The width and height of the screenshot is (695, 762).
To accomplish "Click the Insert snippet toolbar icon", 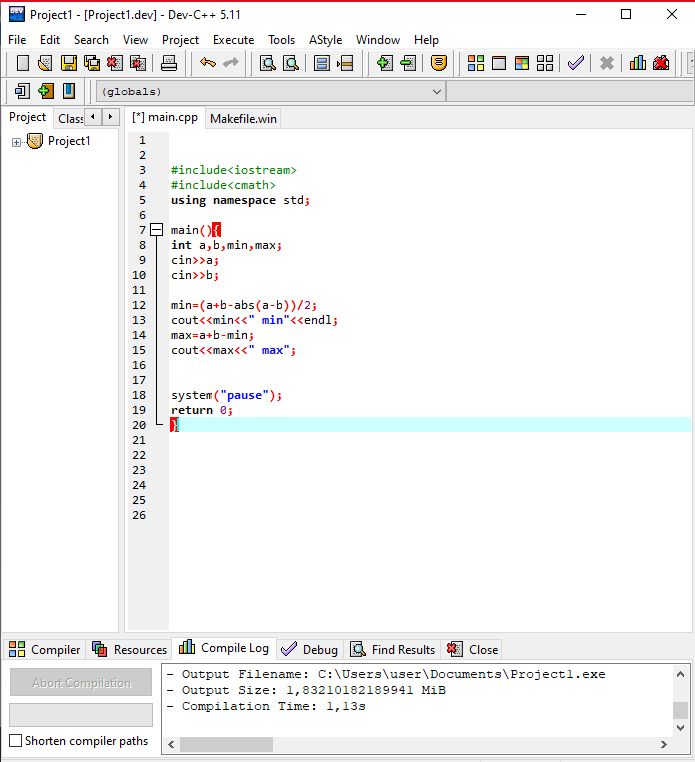I will pos(22,91).
